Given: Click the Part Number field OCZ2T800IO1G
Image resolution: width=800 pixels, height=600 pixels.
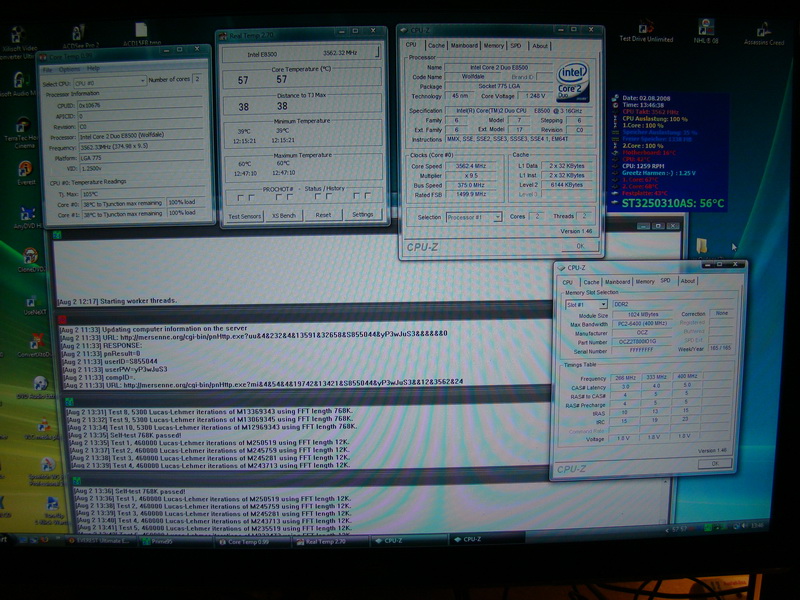Looking at the screenshot, I should 640,342.
